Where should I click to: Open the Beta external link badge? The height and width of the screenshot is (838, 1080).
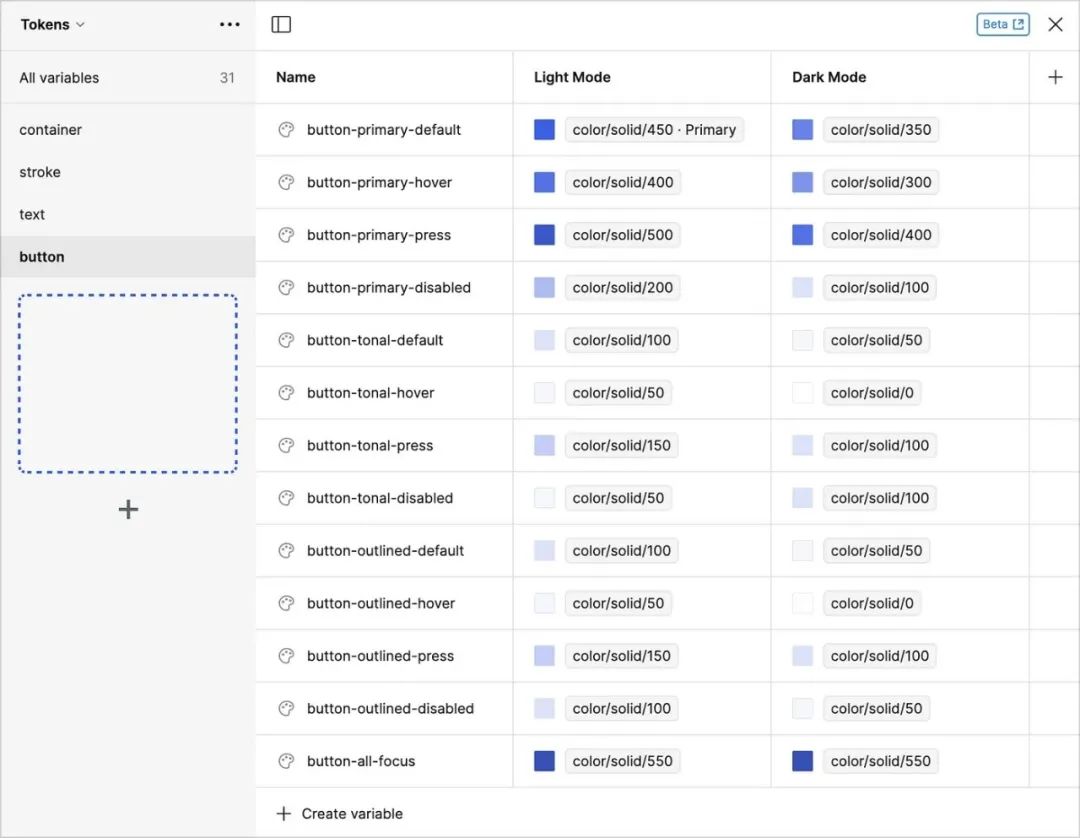click(x=1002, y=25)
